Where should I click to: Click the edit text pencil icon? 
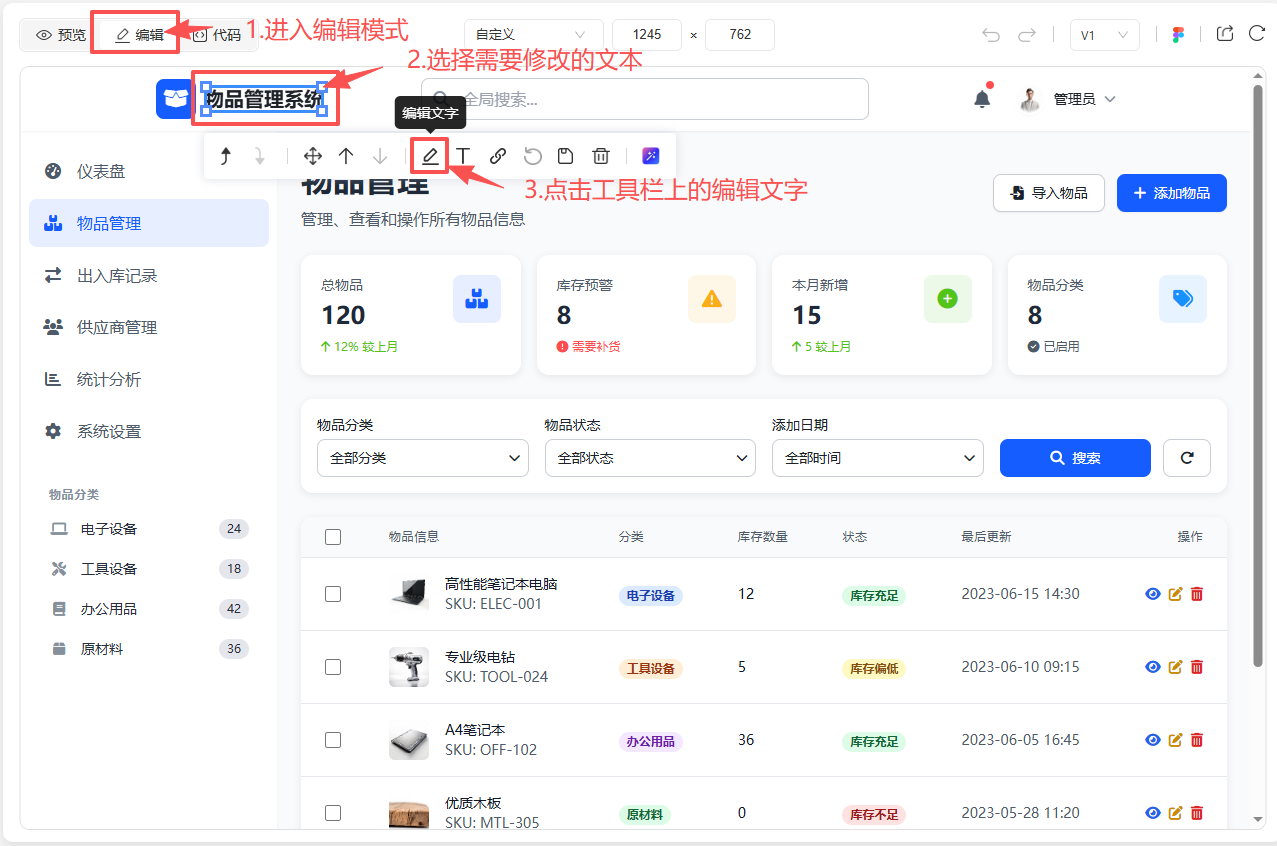(430, 156)
